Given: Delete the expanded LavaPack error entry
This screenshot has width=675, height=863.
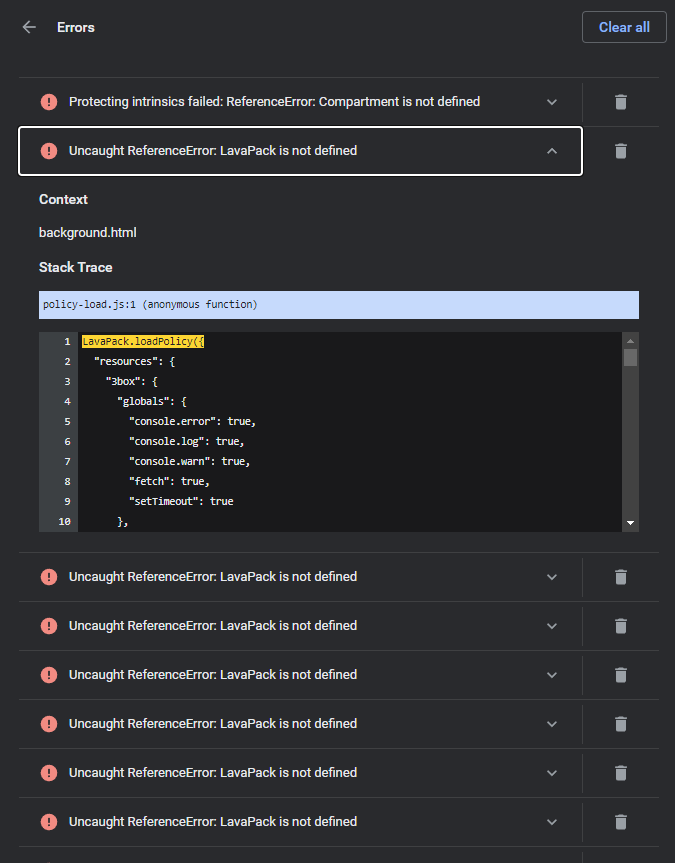Looking at the screenshot, I should pyautogui.click(x=620, y=151).
